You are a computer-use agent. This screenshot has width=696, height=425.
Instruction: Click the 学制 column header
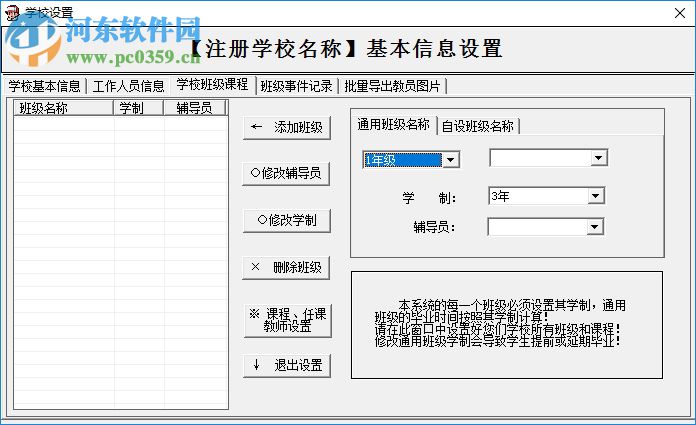[x=139, y=108]
